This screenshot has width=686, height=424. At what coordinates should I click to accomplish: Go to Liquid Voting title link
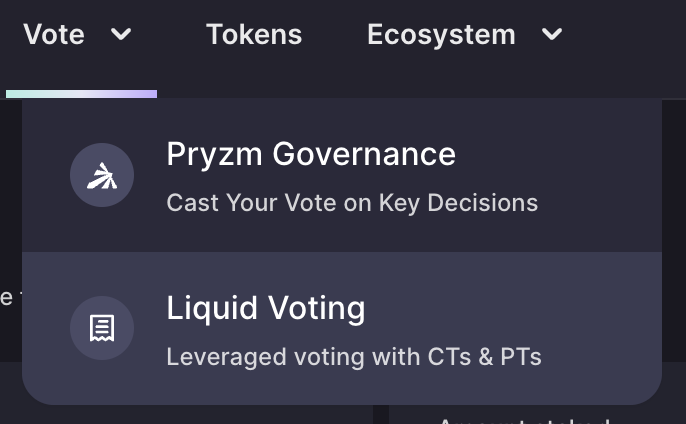point(266,308)
